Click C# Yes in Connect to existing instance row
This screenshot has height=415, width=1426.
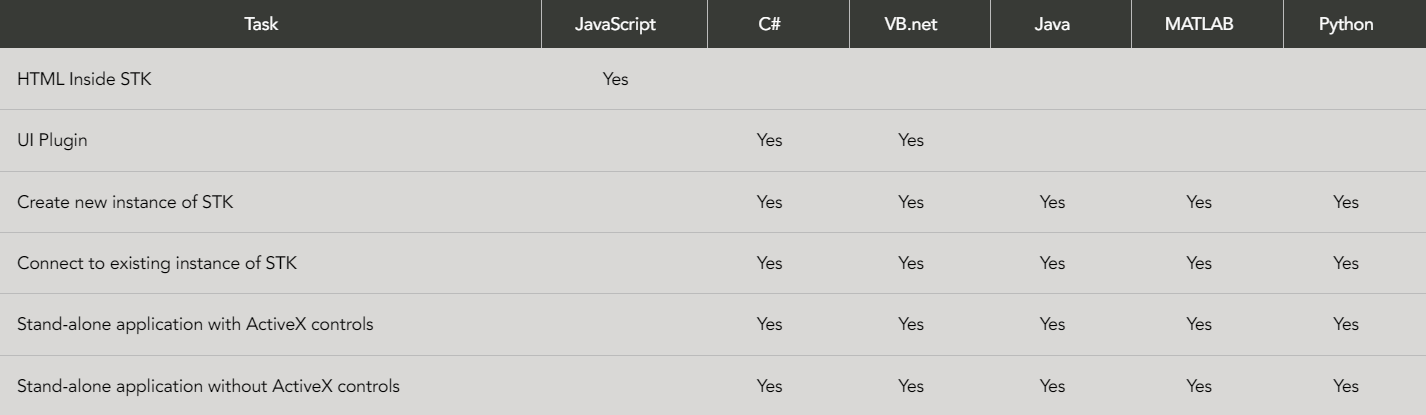(x=770, y=263)
